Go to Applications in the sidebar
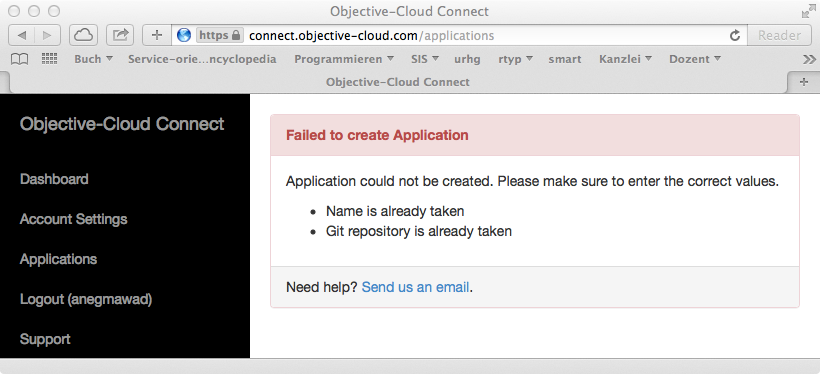The width and height of the screenshot is (820, 374). 58,259
